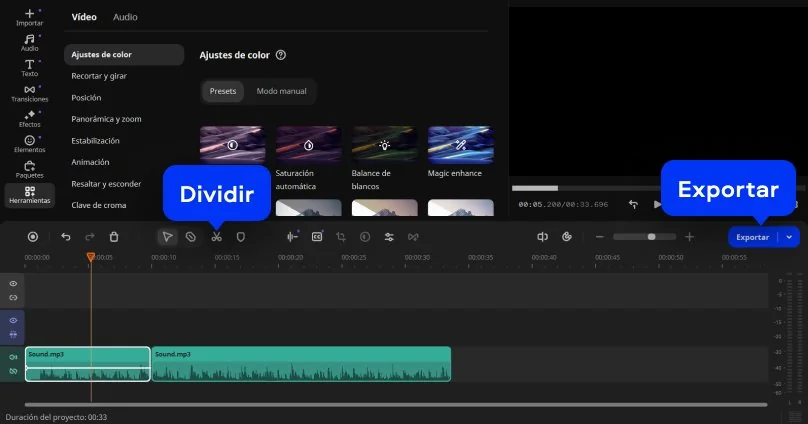
Task: Open the Texto panel in the sidebar
Action: (x=29, y=68)
